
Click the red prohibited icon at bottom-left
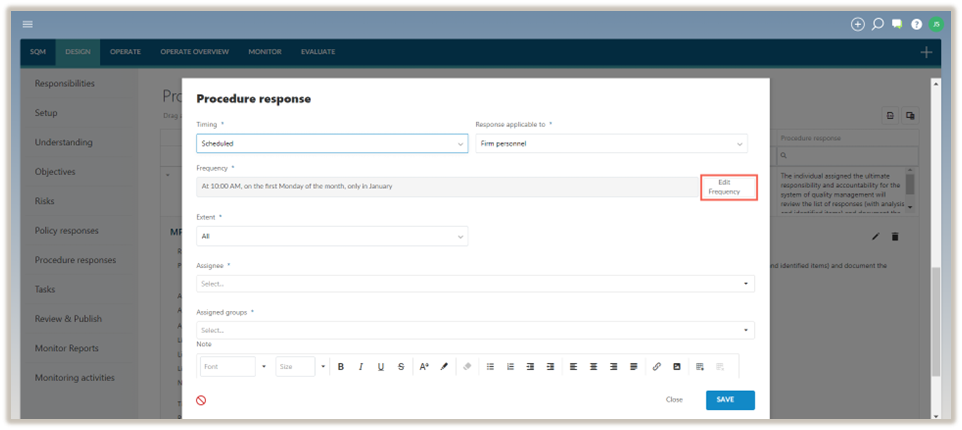(x=201, y=400)
